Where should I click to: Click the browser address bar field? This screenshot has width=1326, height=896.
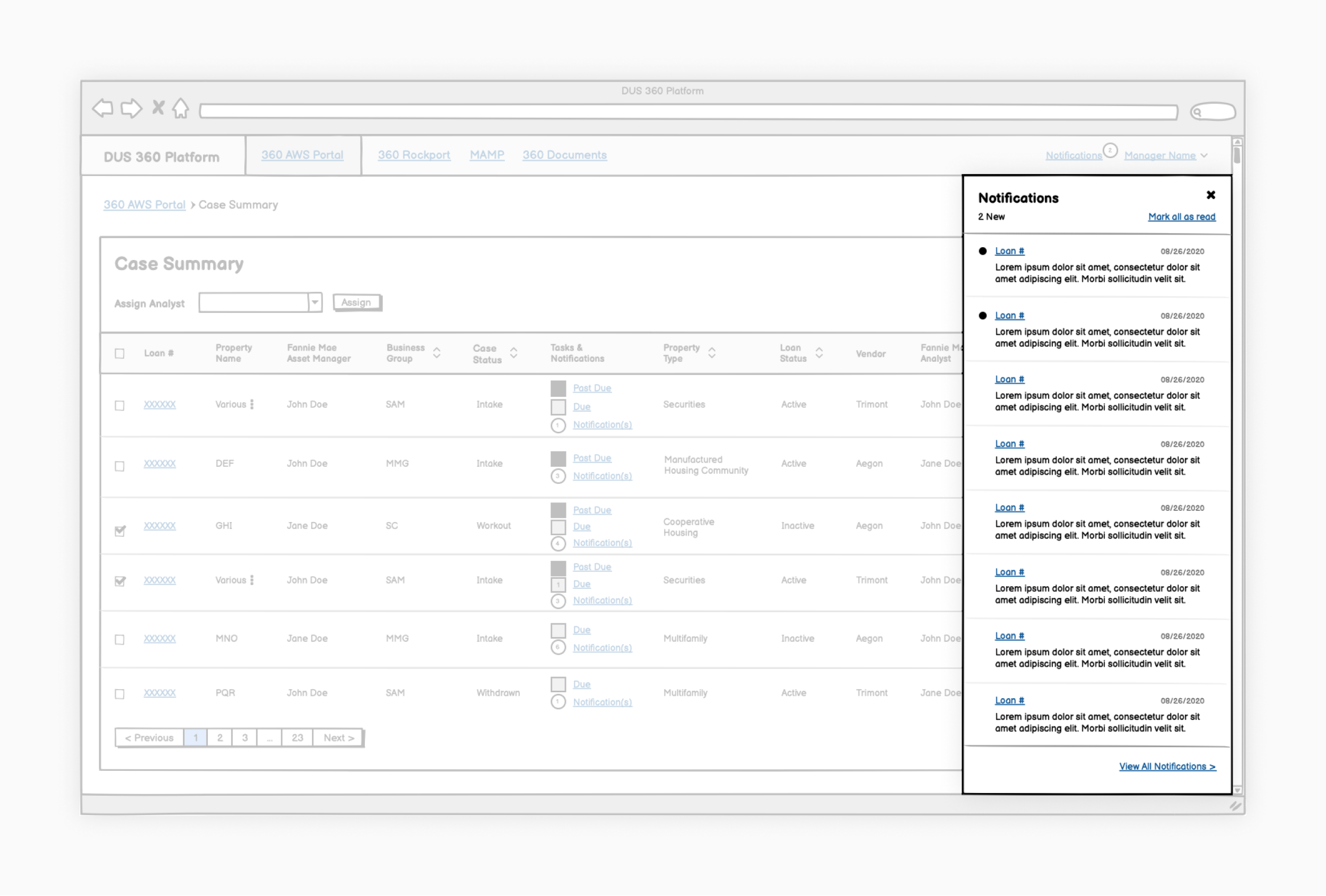(687, 112)
